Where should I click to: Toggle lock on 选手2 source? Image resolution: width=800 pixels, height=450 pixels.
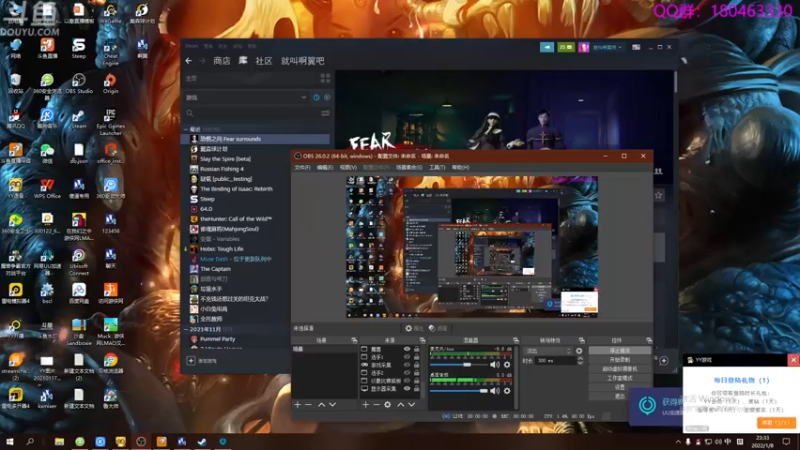416,373
